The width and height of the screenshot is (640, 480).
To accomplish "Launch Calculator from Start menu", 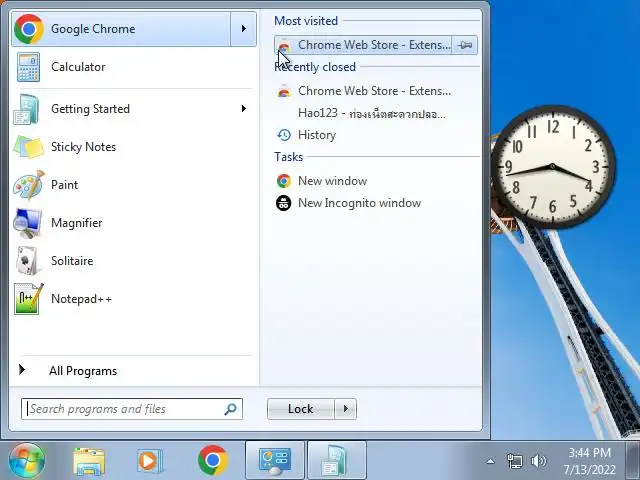I will click(133, 67).
